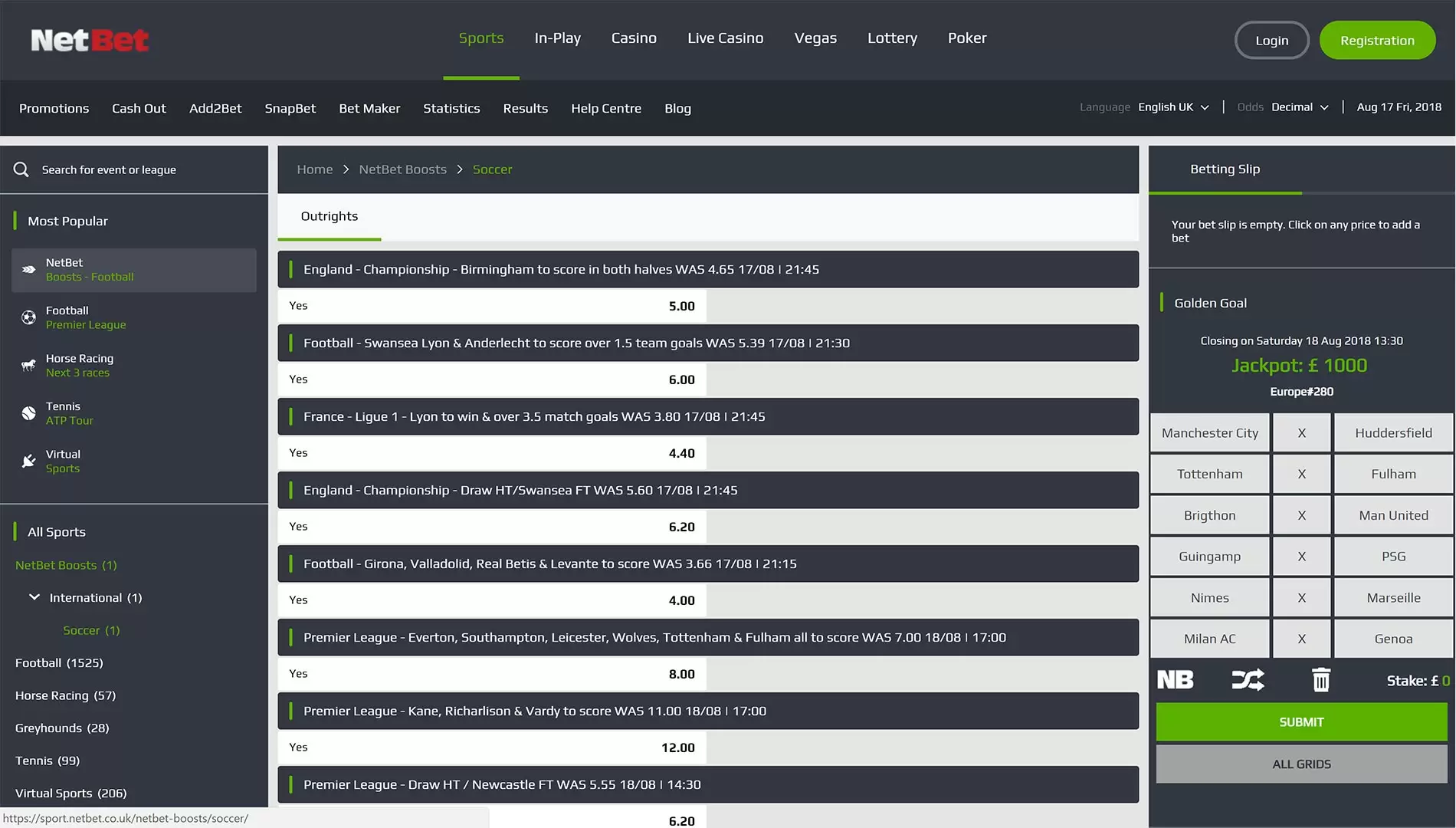Add Everton, Southampton, Leicester boost at 8.00
Image resolution: width=1456 pixels, height=828 pixels.
[492, 674]
